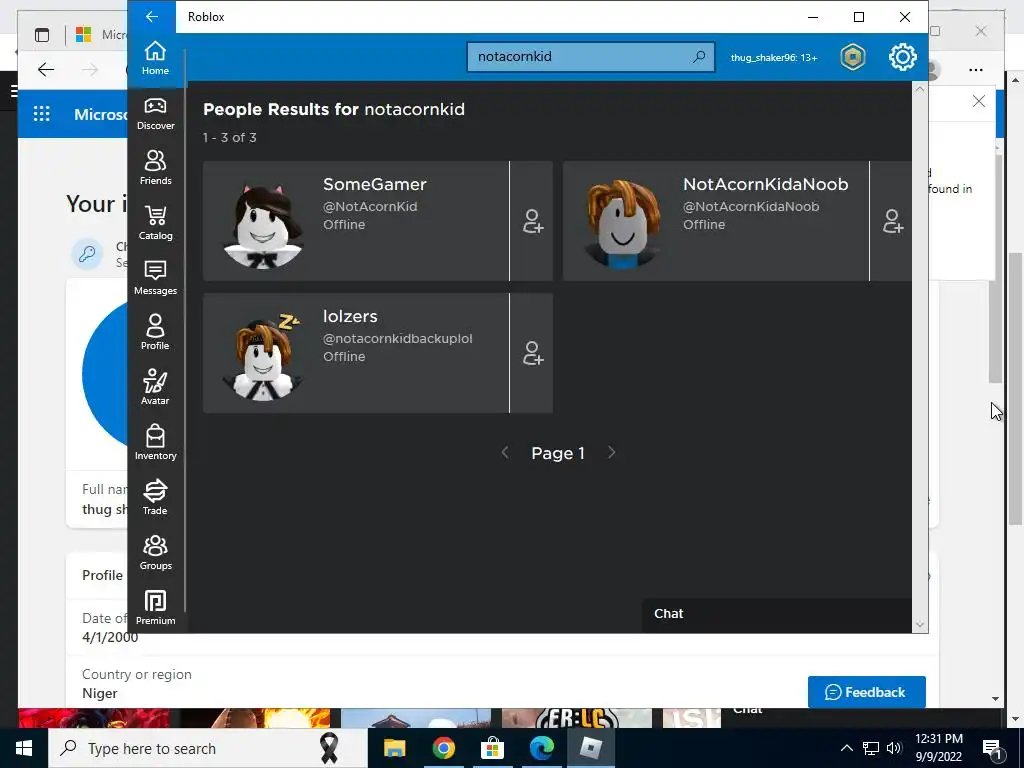Open the Avatar editor
The height and width of the screenshot is (768, 1024).
click(155, 387)
